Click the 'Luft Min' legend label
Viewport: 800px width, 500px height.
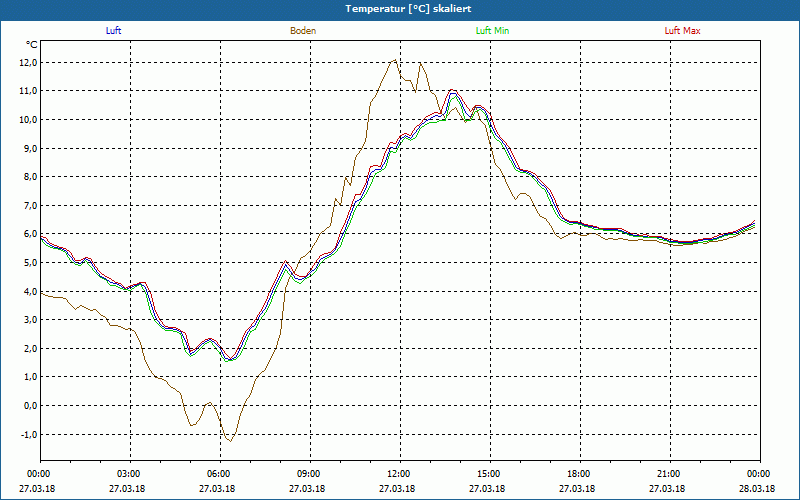pyautogui.click(x=492, y=31)
